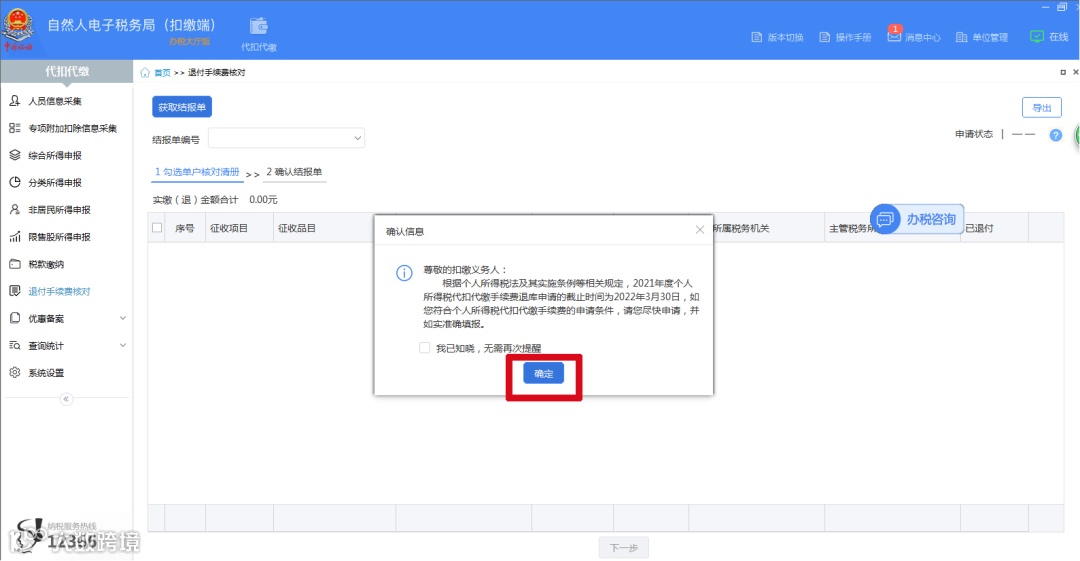Click the info icon in the dialog
The height and width of the screenshot is (561, 1080).
pos(404,273)
